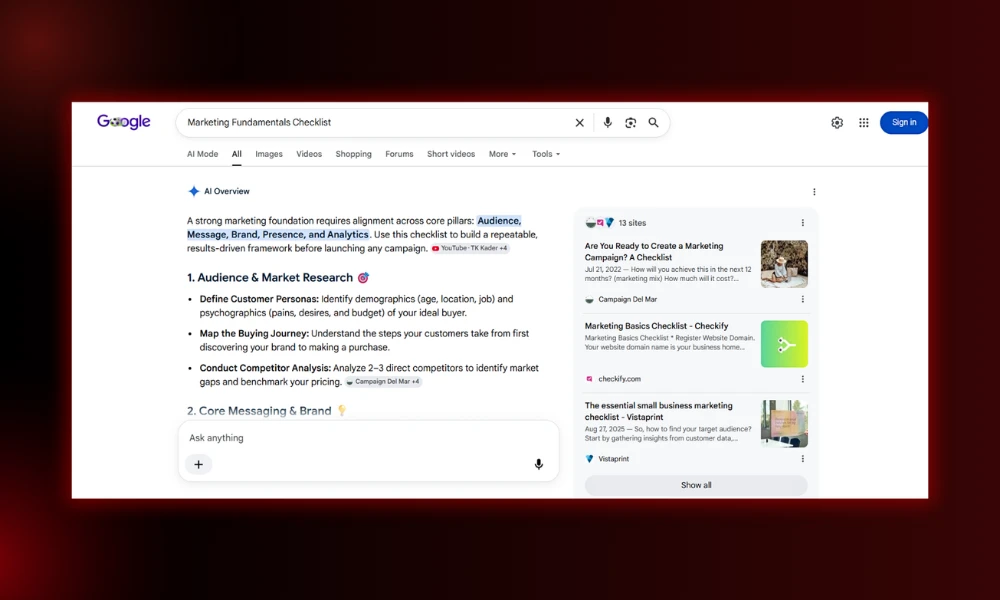Select the All results tab
The image size is (1000, 600).
pos(237,154)
